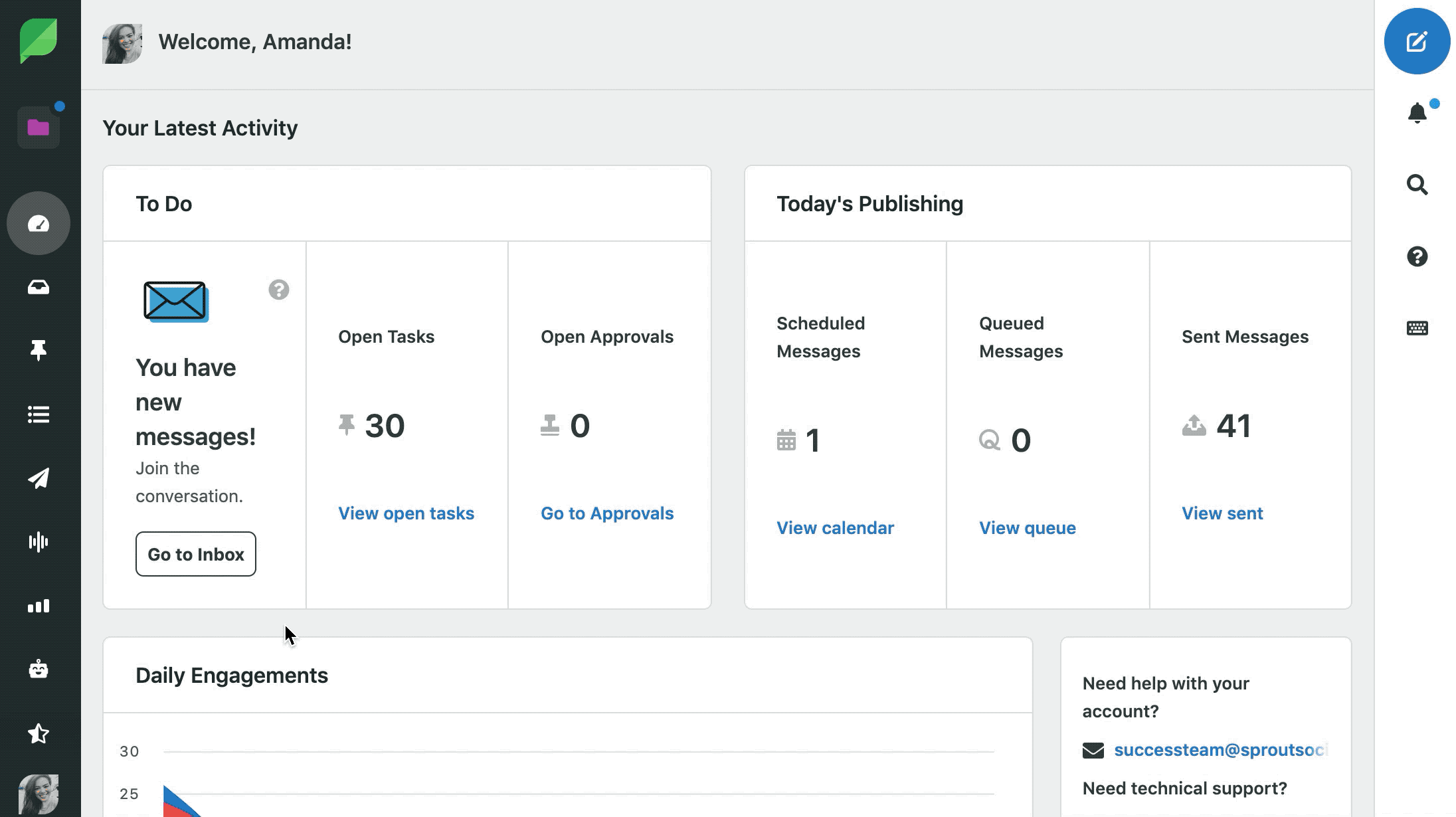Open the publishing paper plane icon
1456x817 pixels.
coord(39,478)
